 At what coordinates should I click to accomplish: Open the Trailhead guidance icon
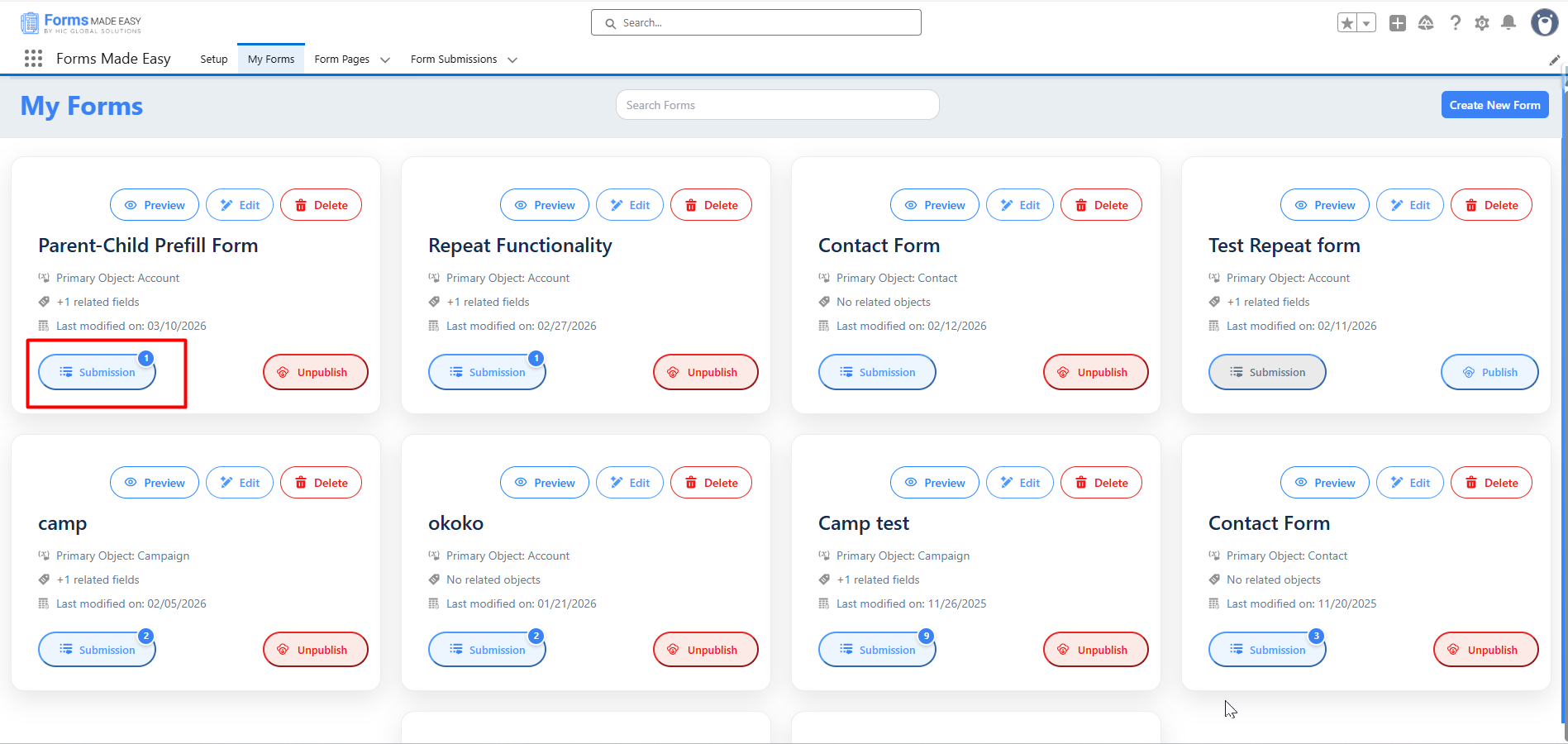[x=1426, y=23]
